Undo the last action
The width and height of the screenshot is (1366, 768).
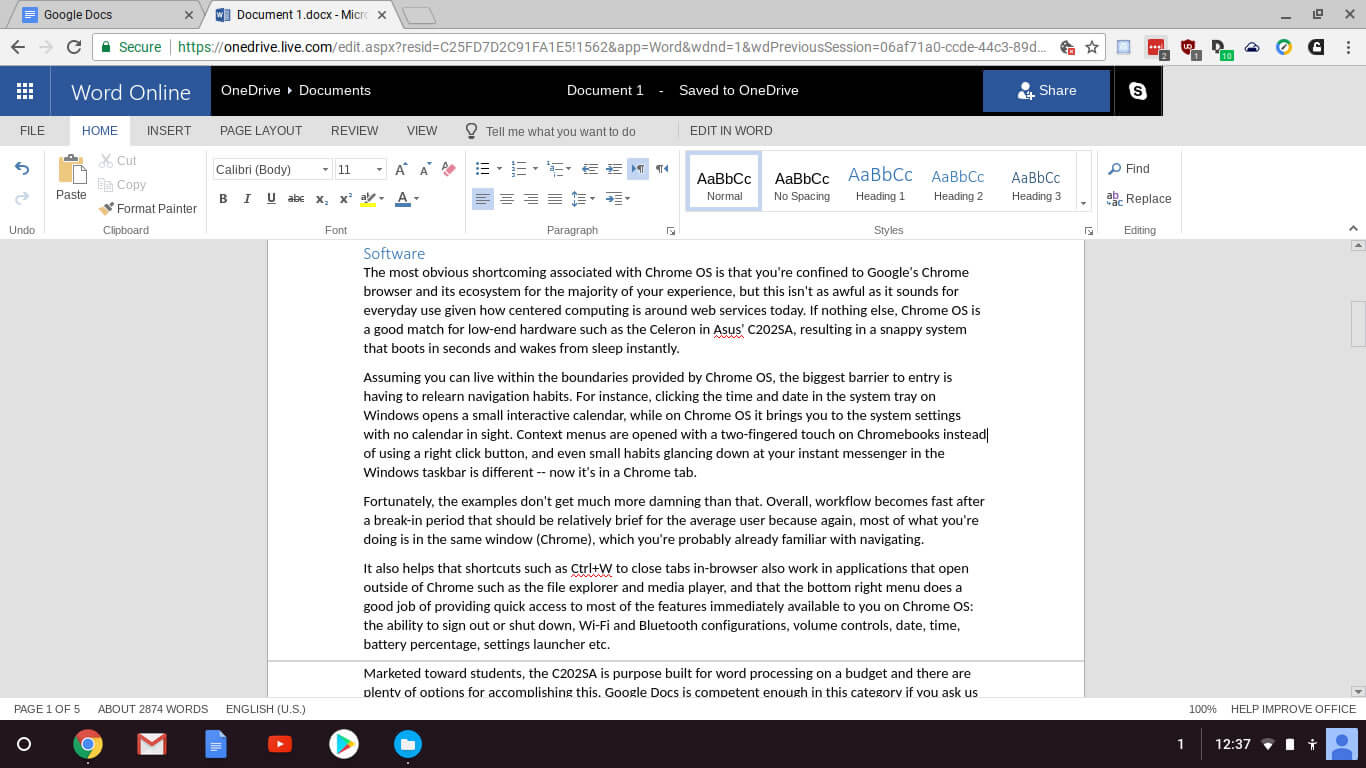pyautogui.click(x=22, y=169)
